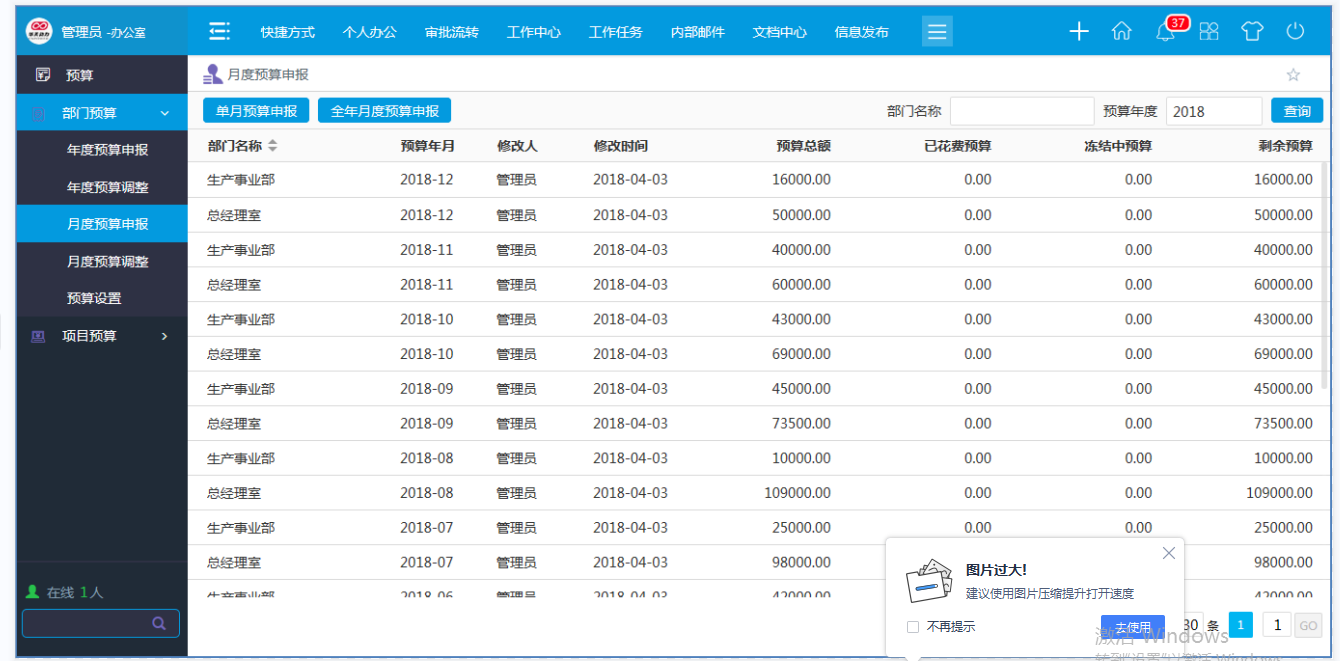
Task: Click the sidebar search input box
Action: 101,623
